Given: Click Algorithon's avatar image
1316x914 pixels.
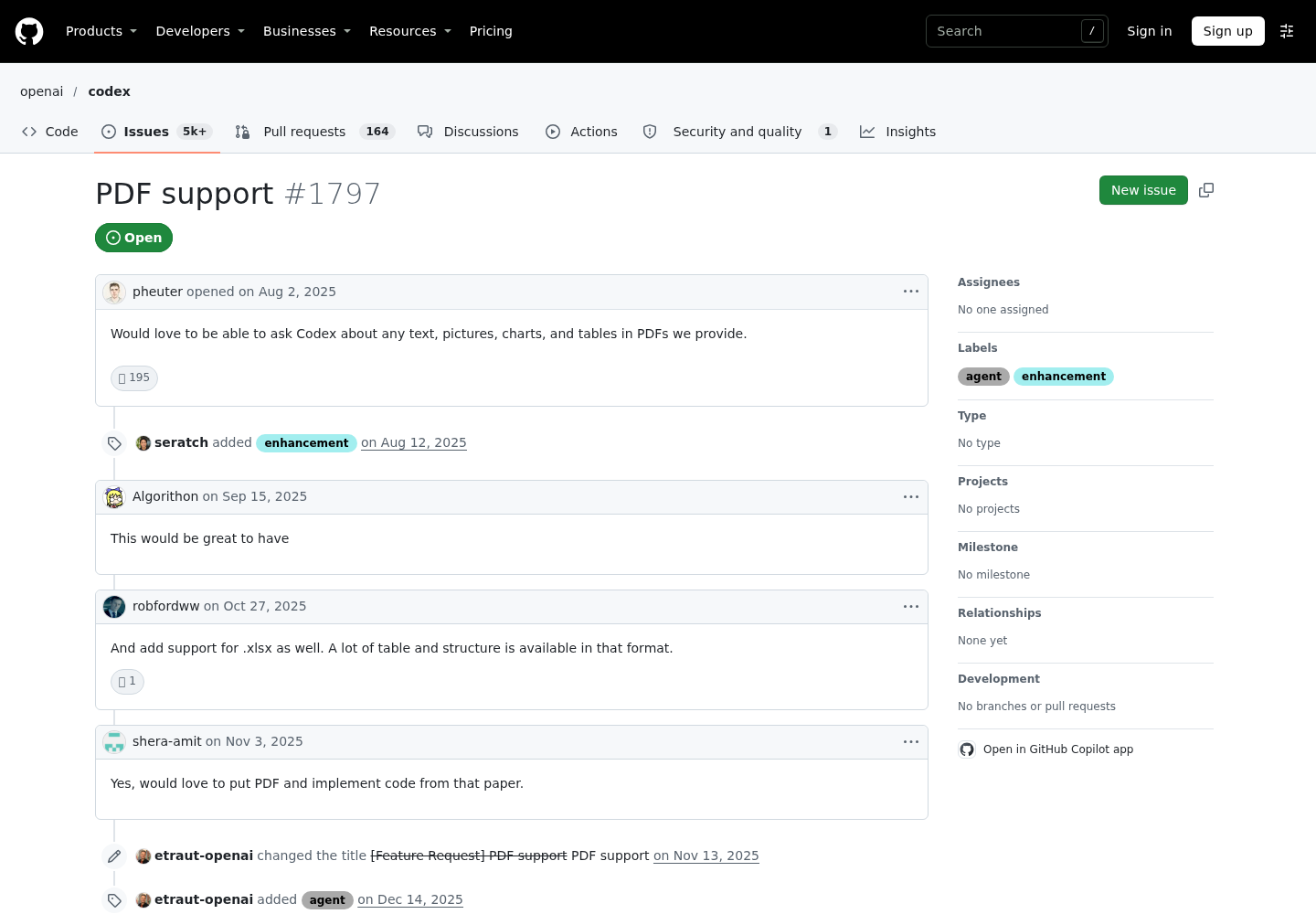Looking at the screenshot, I should click(x=114, y=497).
